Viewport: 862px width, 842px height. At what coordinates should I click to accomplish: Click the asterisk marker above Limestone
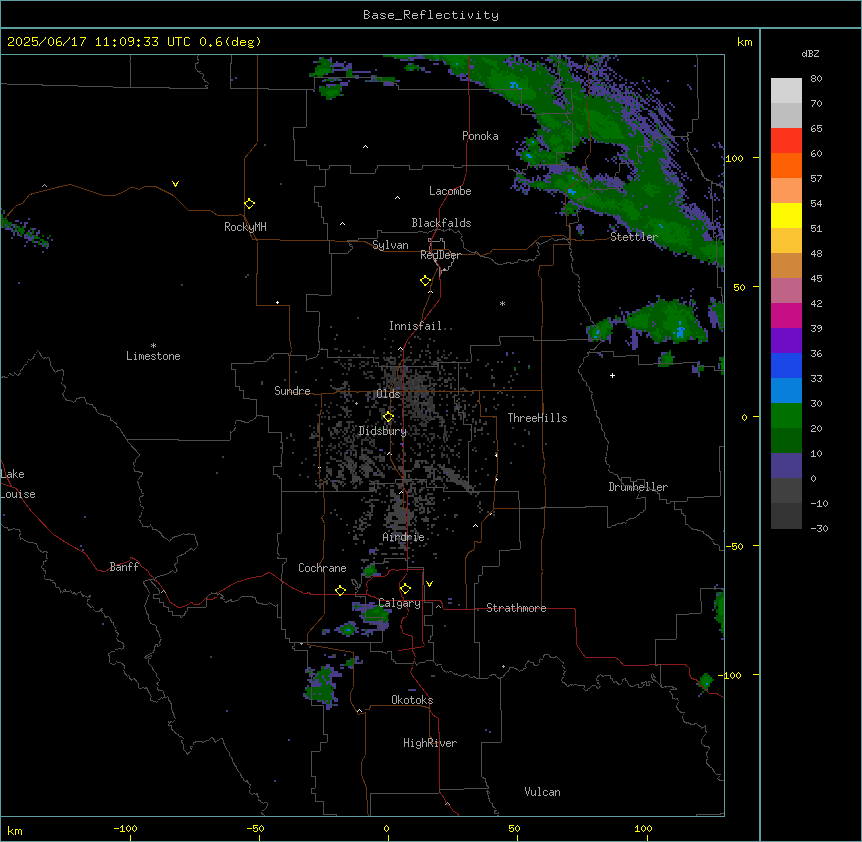[x=153, y=346]
